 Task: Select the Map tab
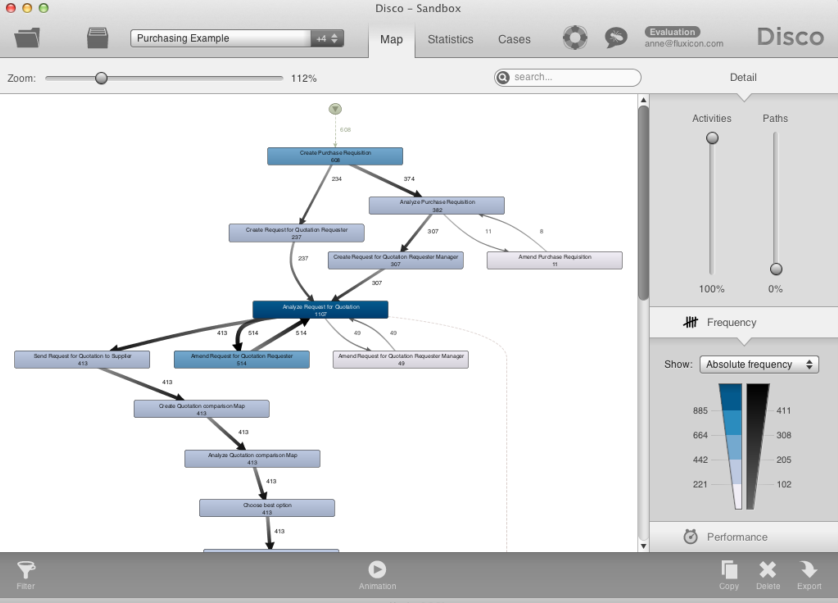[391, 40]
